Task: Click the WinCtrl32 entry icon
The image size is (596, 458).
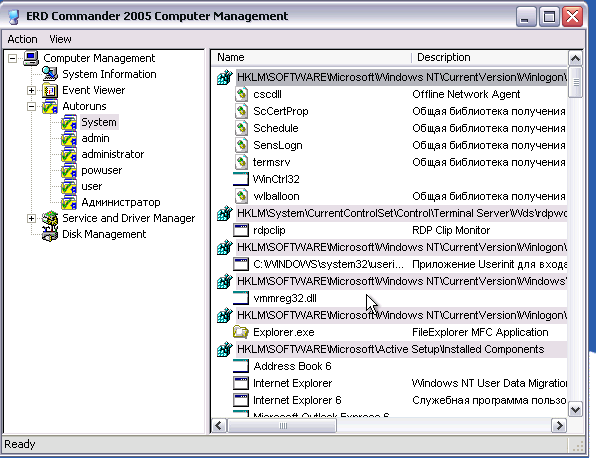Action: (241, 179)
